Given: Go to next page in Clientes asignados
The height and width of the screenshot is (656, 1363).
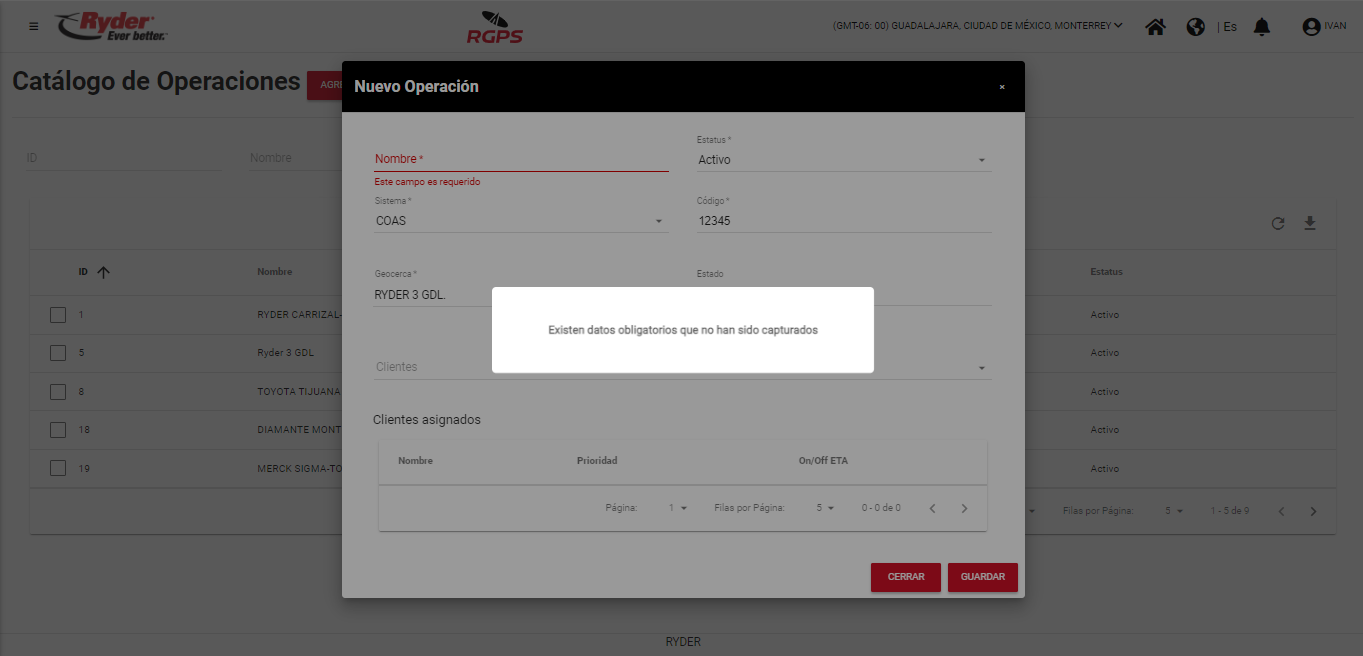Looking at the screenshot, I should pos(964,508).
